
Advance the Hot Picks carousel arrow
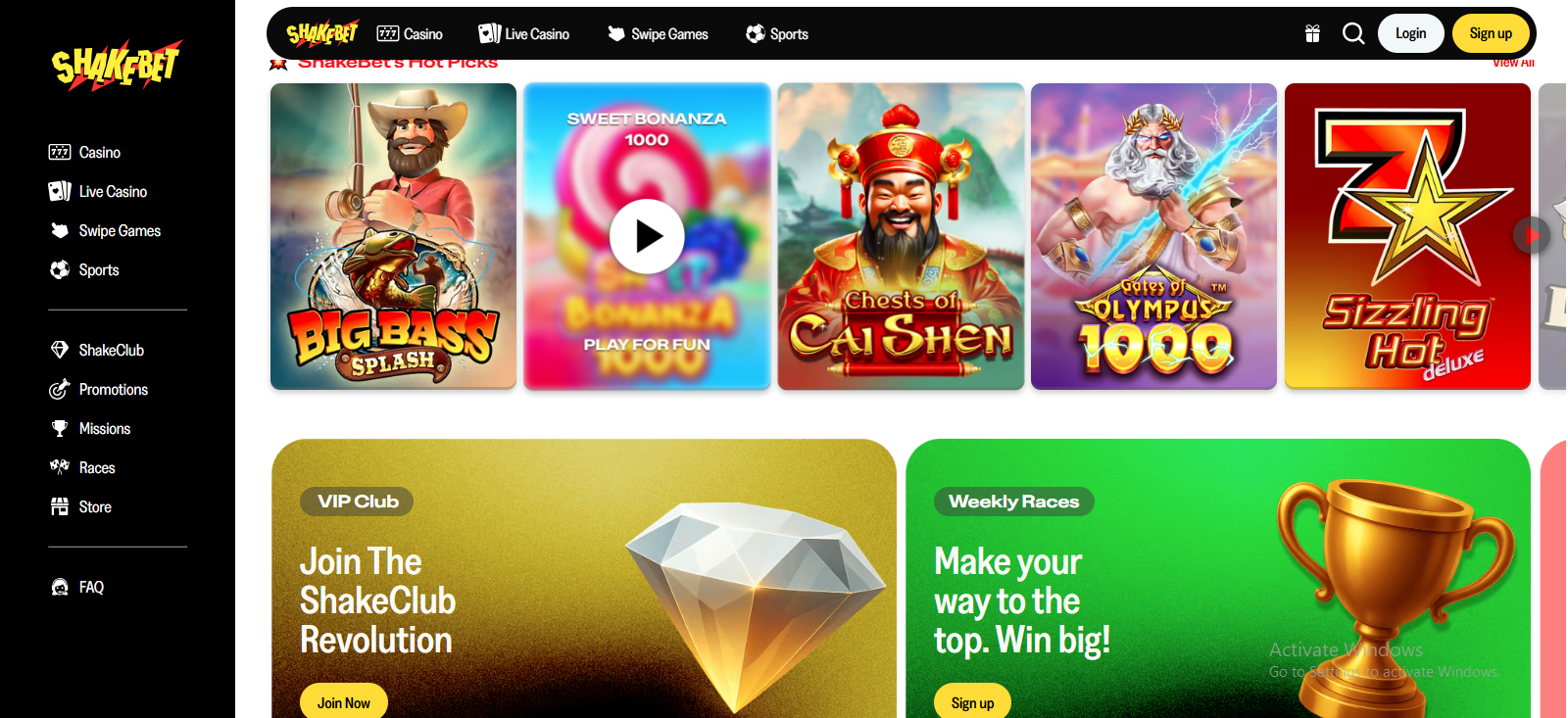(1531, 235)
